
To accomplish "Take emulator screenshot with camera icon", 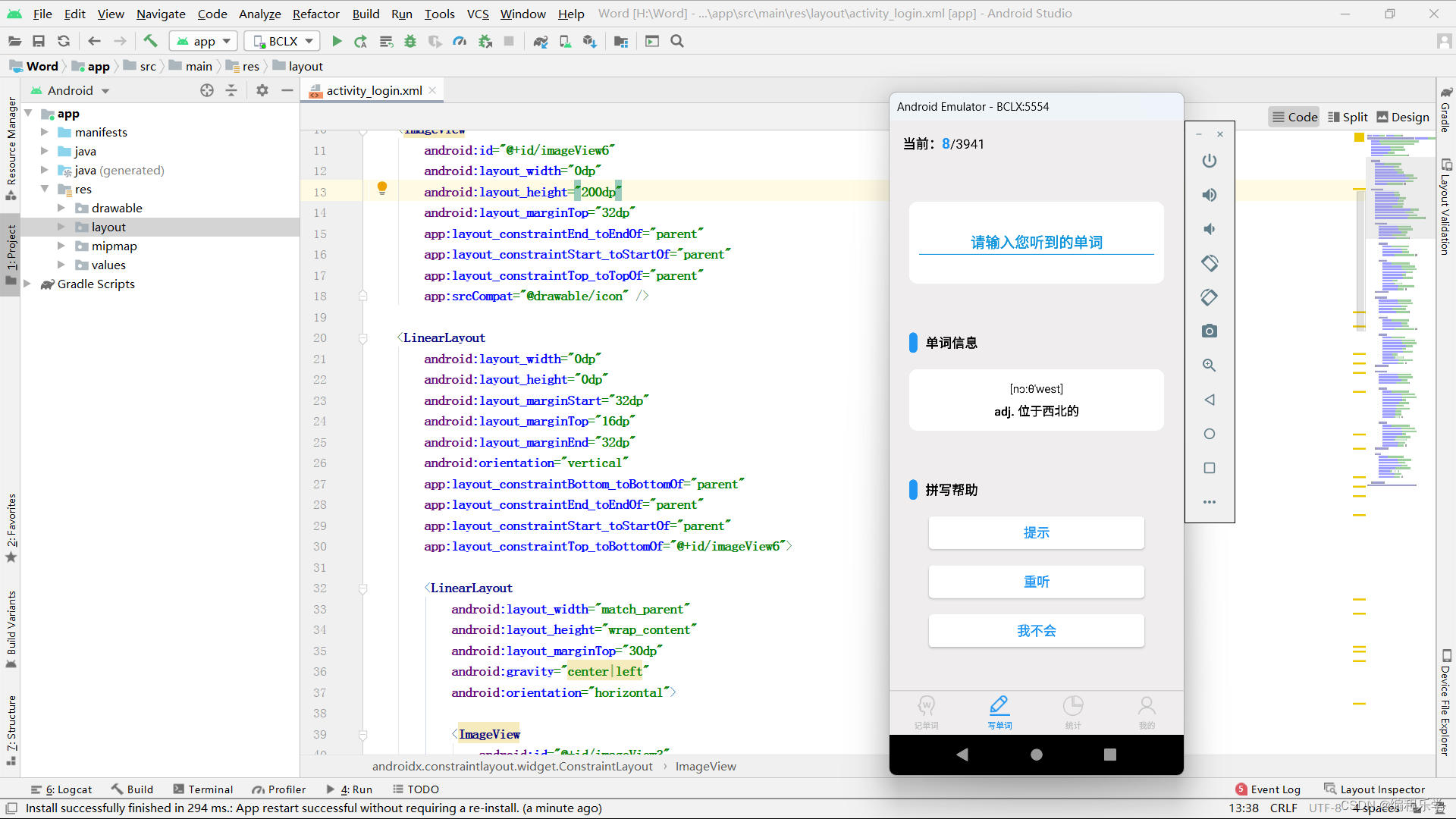I will pos(1210,331).
